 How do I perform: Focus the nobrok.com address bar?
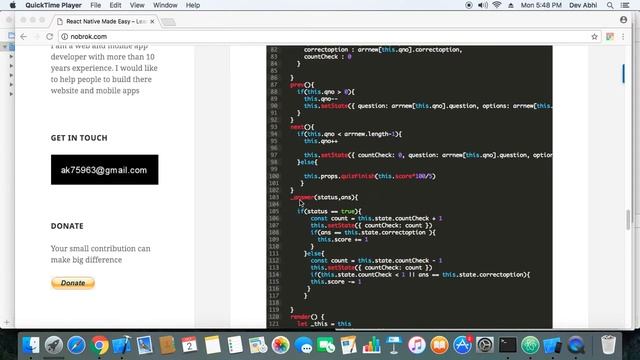click(x=327, y=36)
